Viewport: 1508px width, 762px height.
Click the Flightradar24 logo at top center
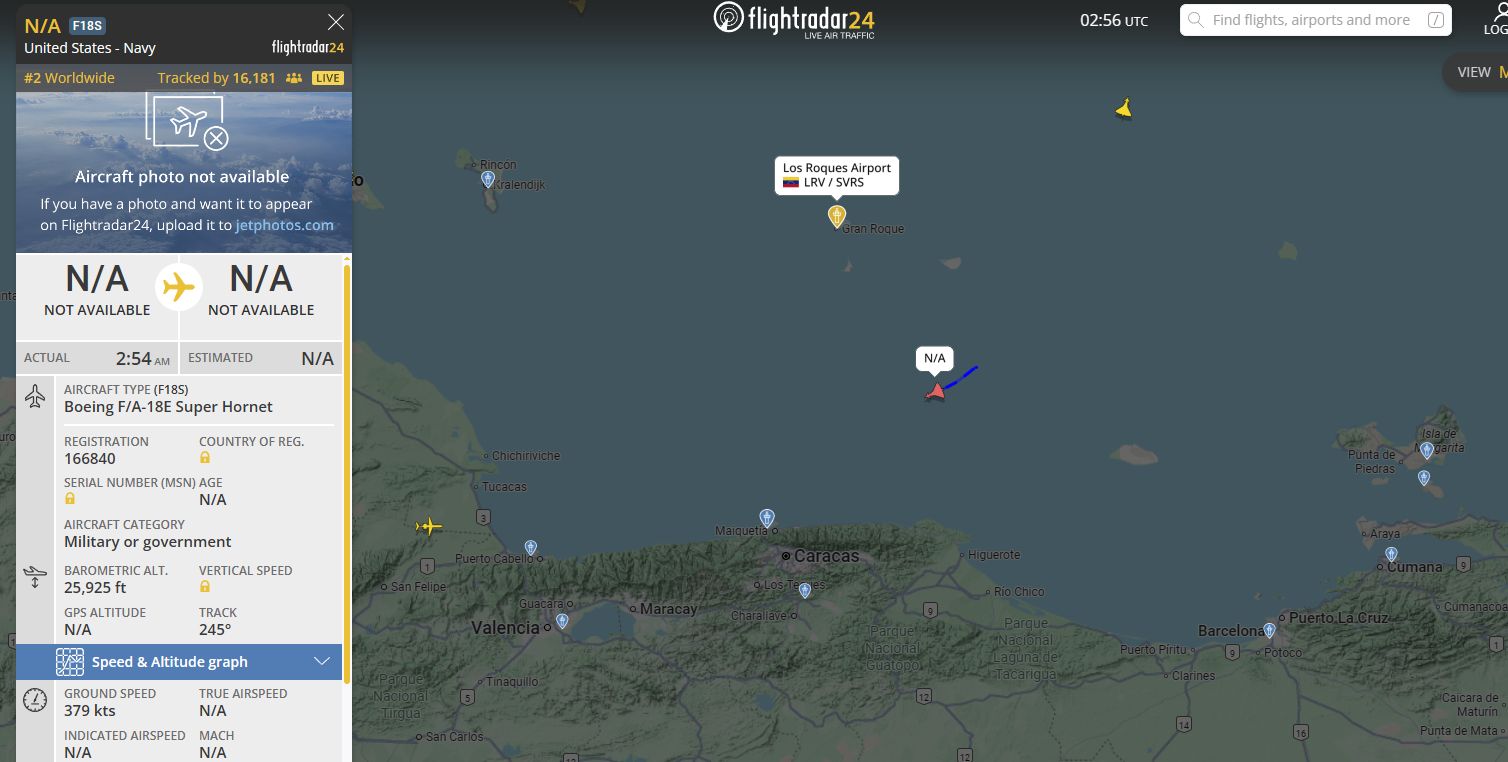coord(794,20)
